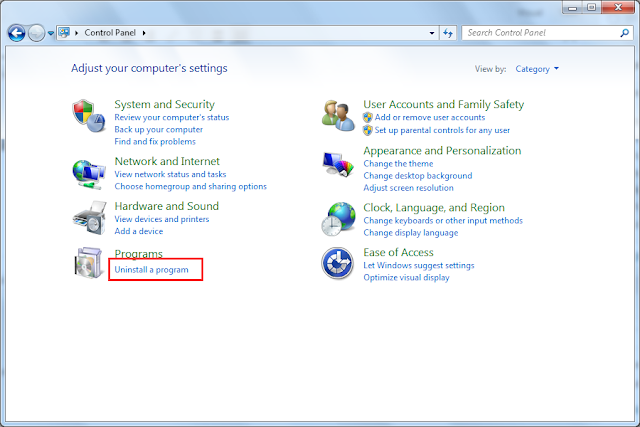This screenshot has width=640, height=427.
Task: Click the Programs disc box icon
Action: point(88,262)
